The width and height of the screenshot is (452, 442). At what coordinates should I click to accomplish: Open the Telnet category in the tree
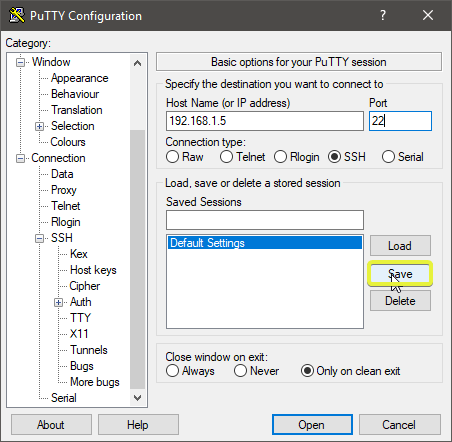click(66, 206)
